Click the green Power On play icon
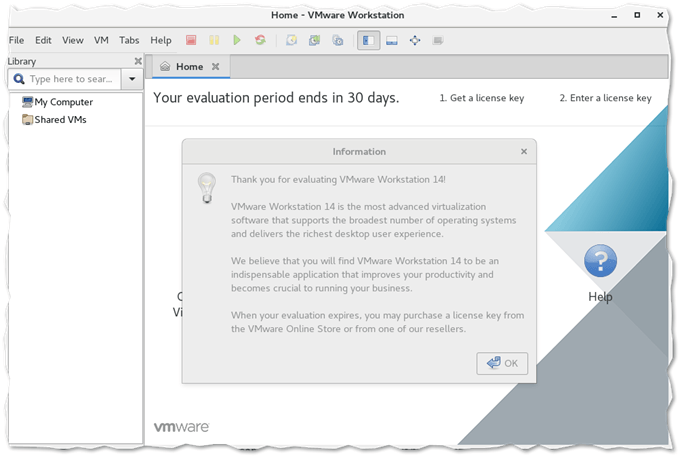Screen dimensions: 680x457 [x=237, y=40]
